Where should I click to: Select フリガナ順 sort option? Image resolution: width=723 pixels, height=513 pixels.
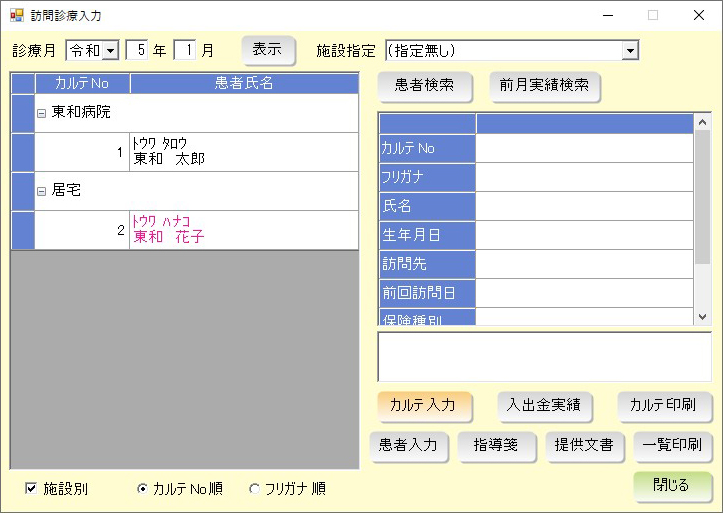click(x=254, y=489)
